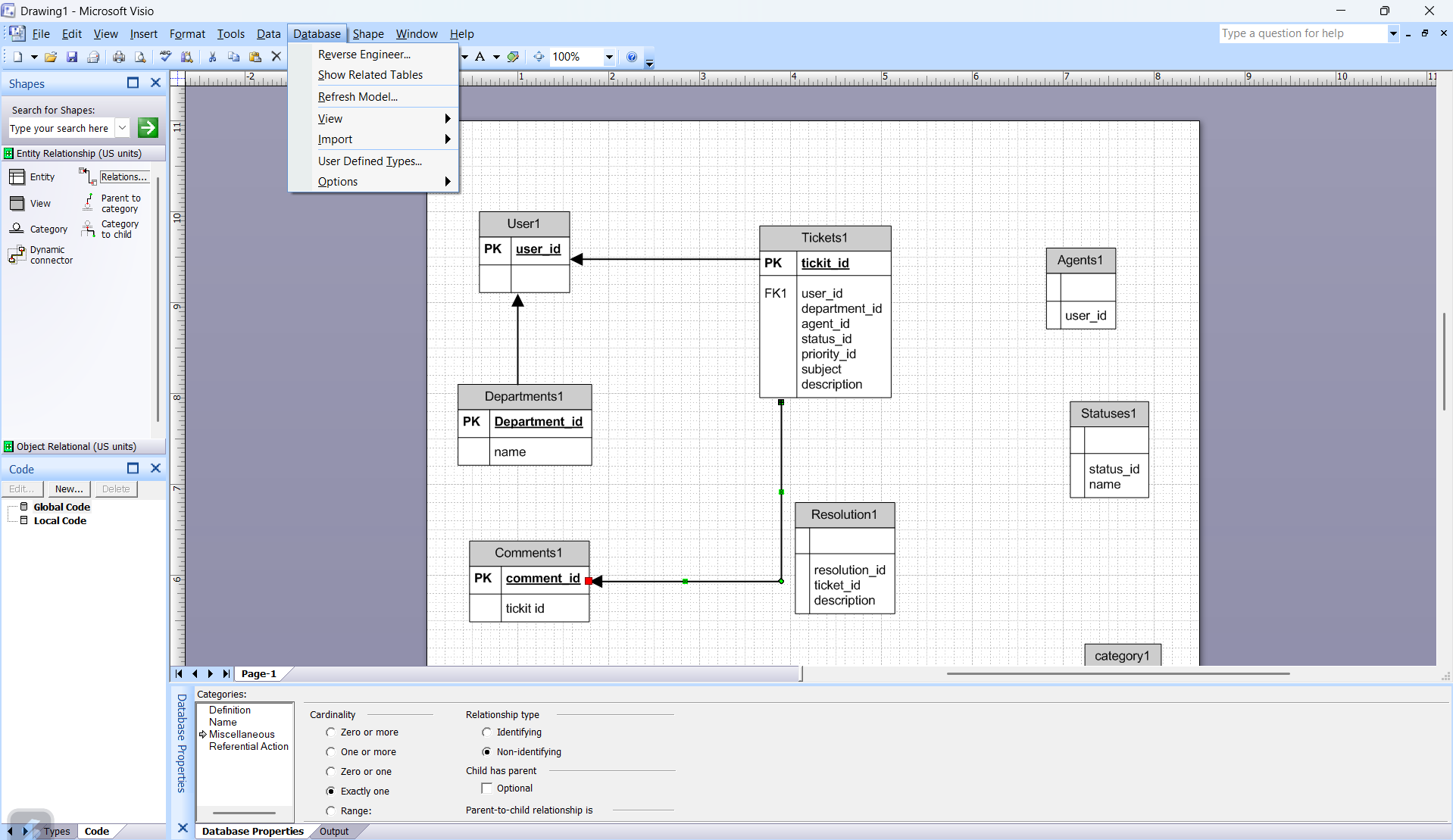Pick the Dynamic connector shape
The image size is (1453, 840).
41,255
